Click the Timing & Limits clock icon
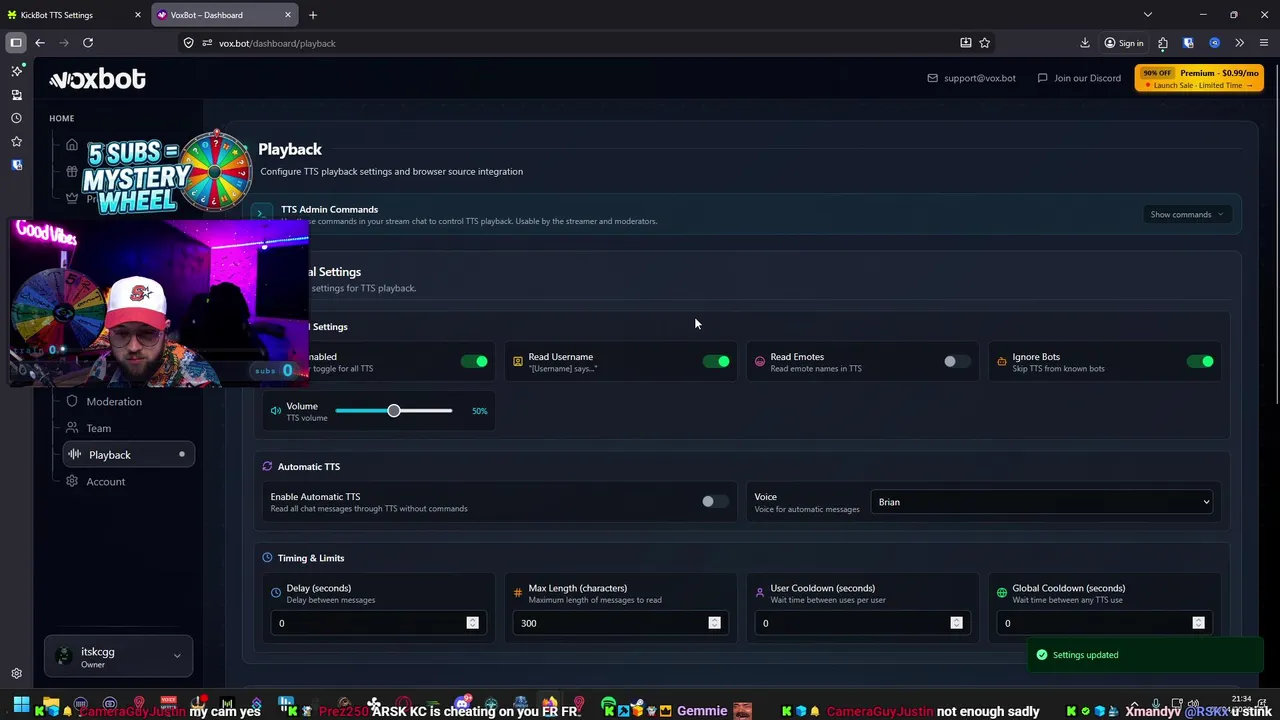1280x720 pixels. tap(267, 558)
